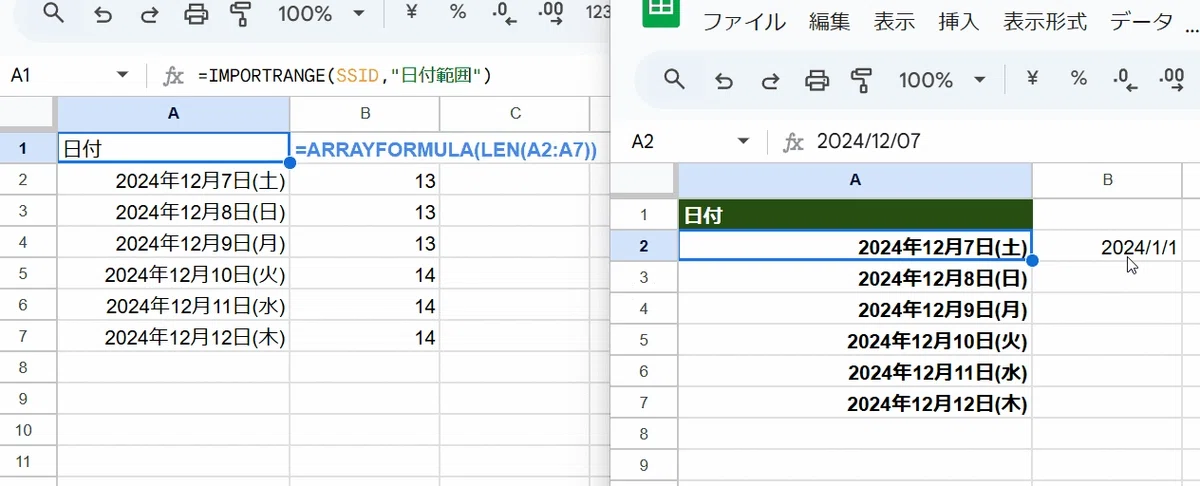The height and width of the screenshot is (486, 1200).
Task: Select right sheet cell 2024年12月7日(土)
Action: (855, 246)
